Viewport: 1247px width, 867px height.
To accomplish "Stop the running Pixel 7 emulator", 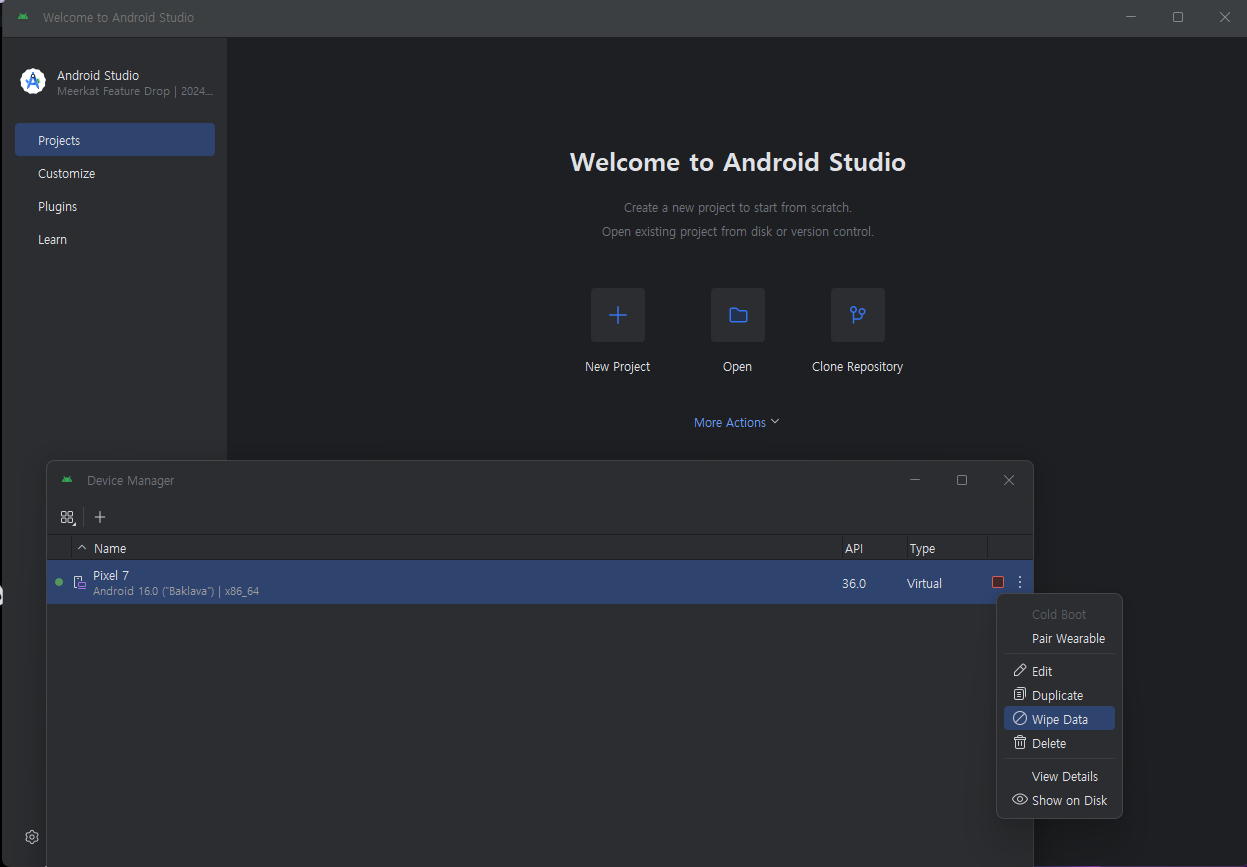I will point(998,582).
